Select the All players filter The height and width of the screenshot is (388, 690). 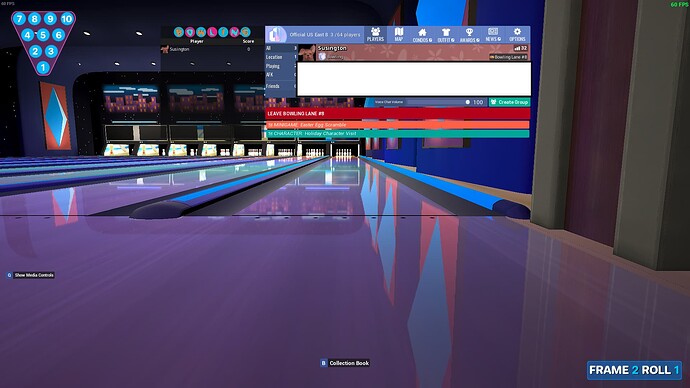tap(281, 48)
